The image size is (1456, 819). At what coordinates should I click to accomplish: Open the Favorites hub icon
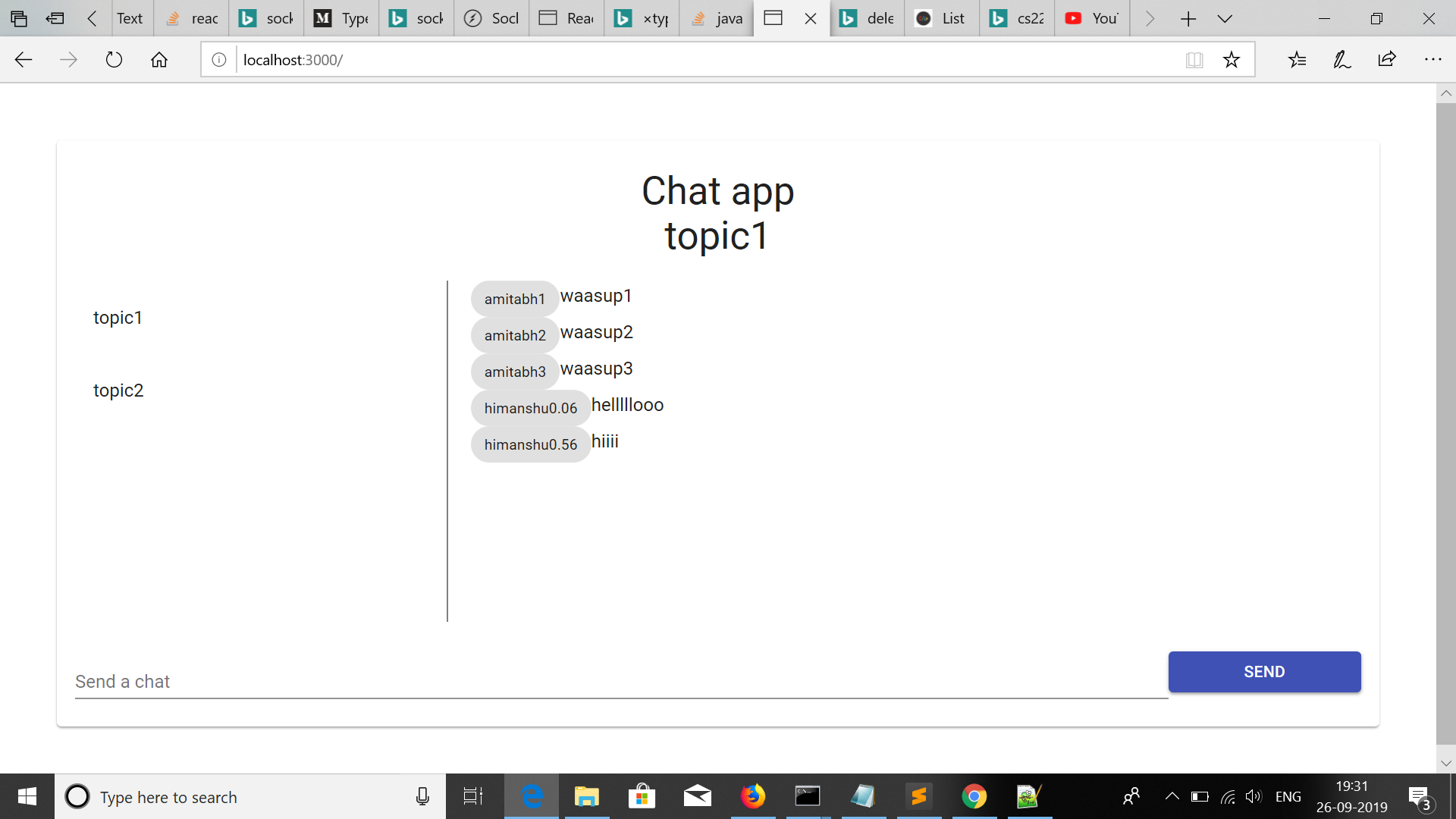(1297, 60)
